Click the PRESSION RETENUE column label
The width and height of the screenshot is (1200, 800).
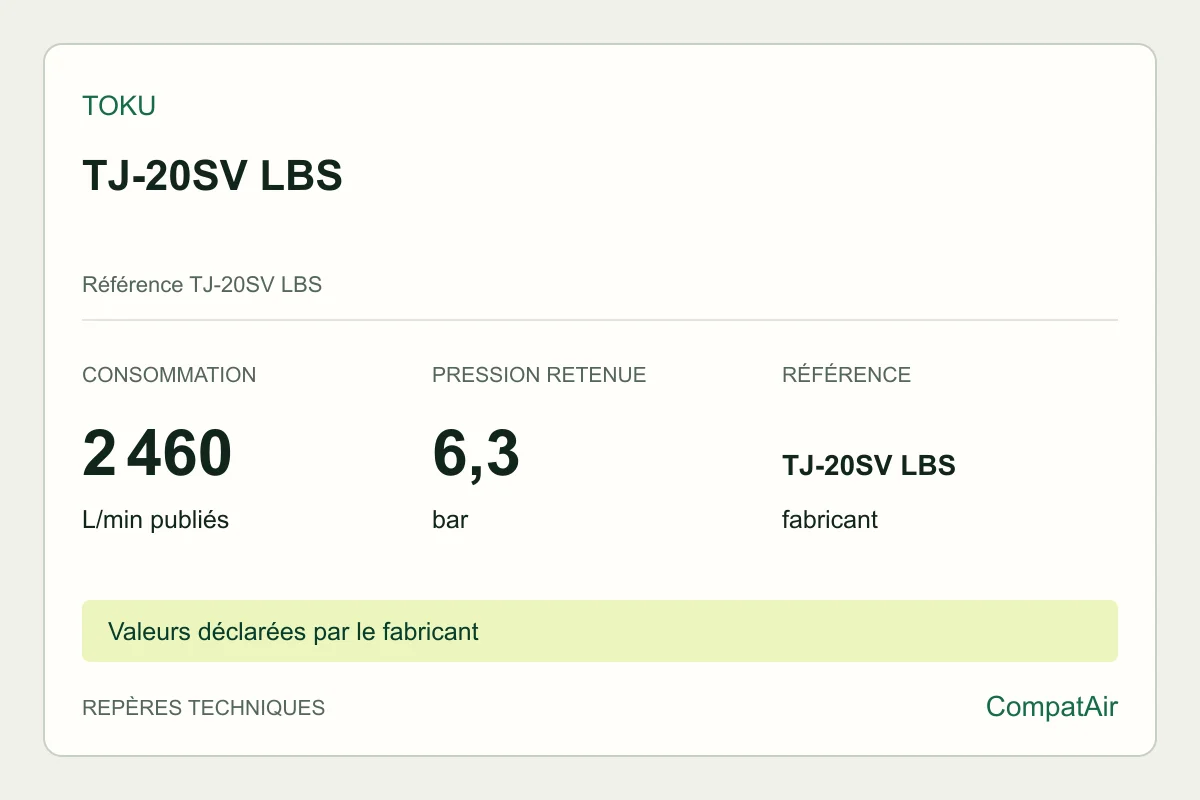539,375
